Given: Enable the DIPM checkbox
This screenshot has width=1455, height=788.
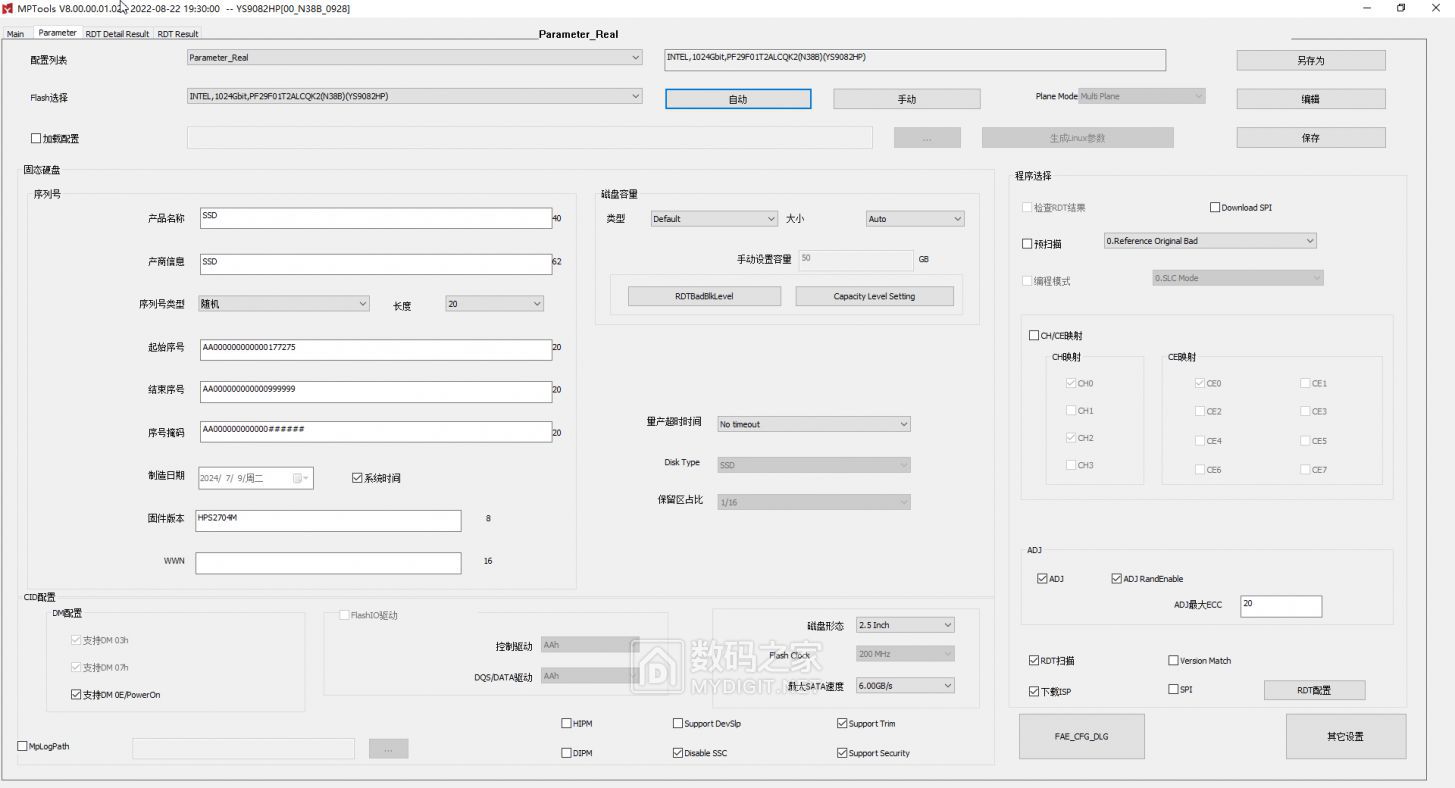Looking at the screenshot, I should coord(567,753).
